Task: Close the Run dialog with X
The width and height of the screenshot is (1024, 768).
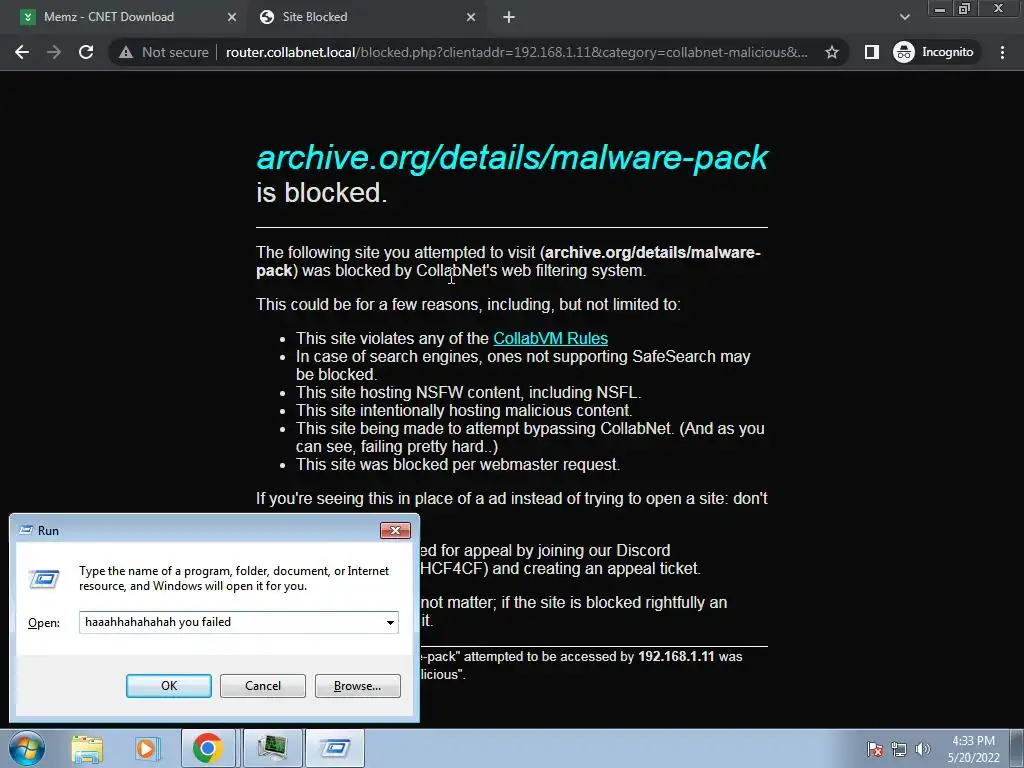Action: pos(395,530)
